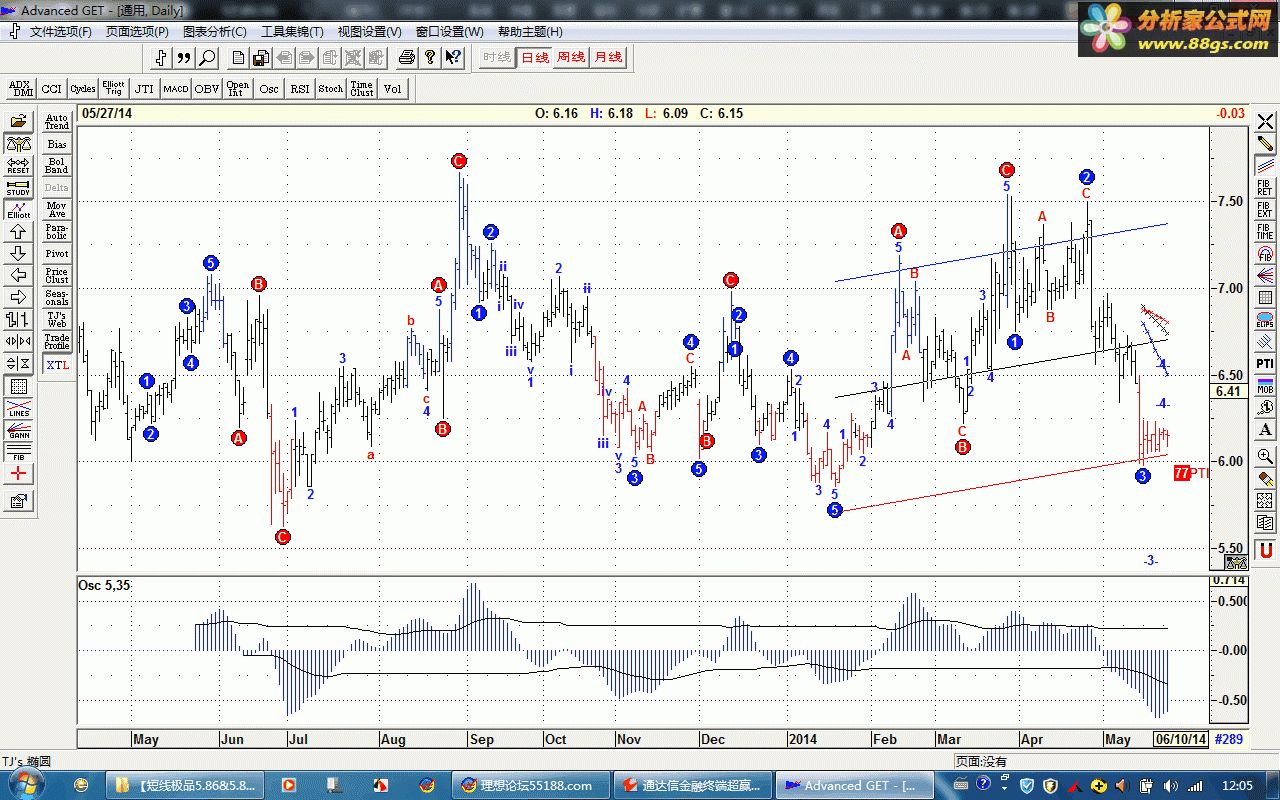Screen dimensions: 1280x800
Task: Select the FIB EXT tool
Action: [x=1266, y=210]
